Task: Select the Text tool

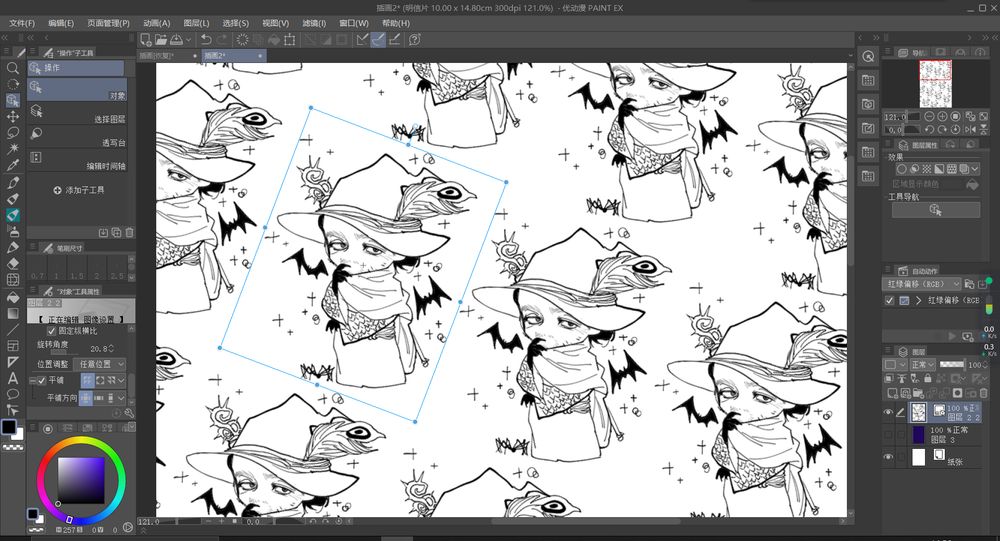Action: [x=13, y=378]
